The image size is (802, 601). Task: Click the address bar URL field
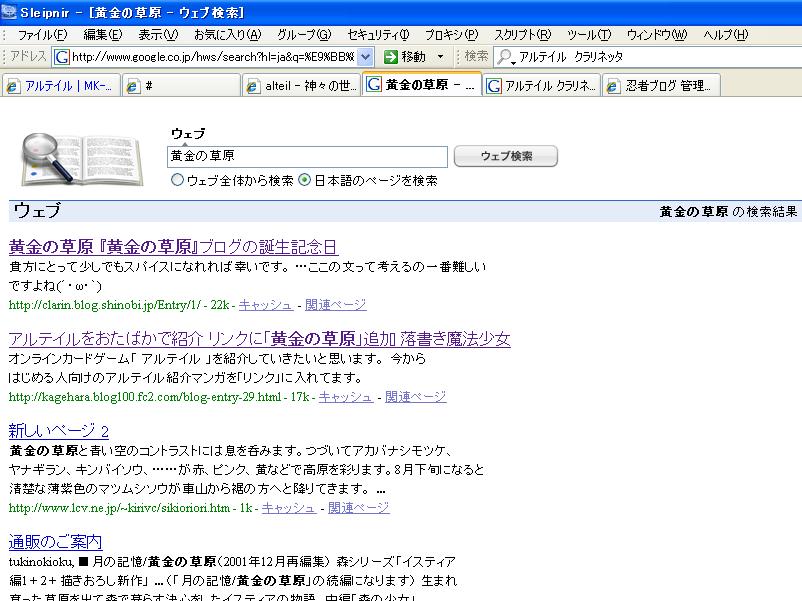click(213, 57)
